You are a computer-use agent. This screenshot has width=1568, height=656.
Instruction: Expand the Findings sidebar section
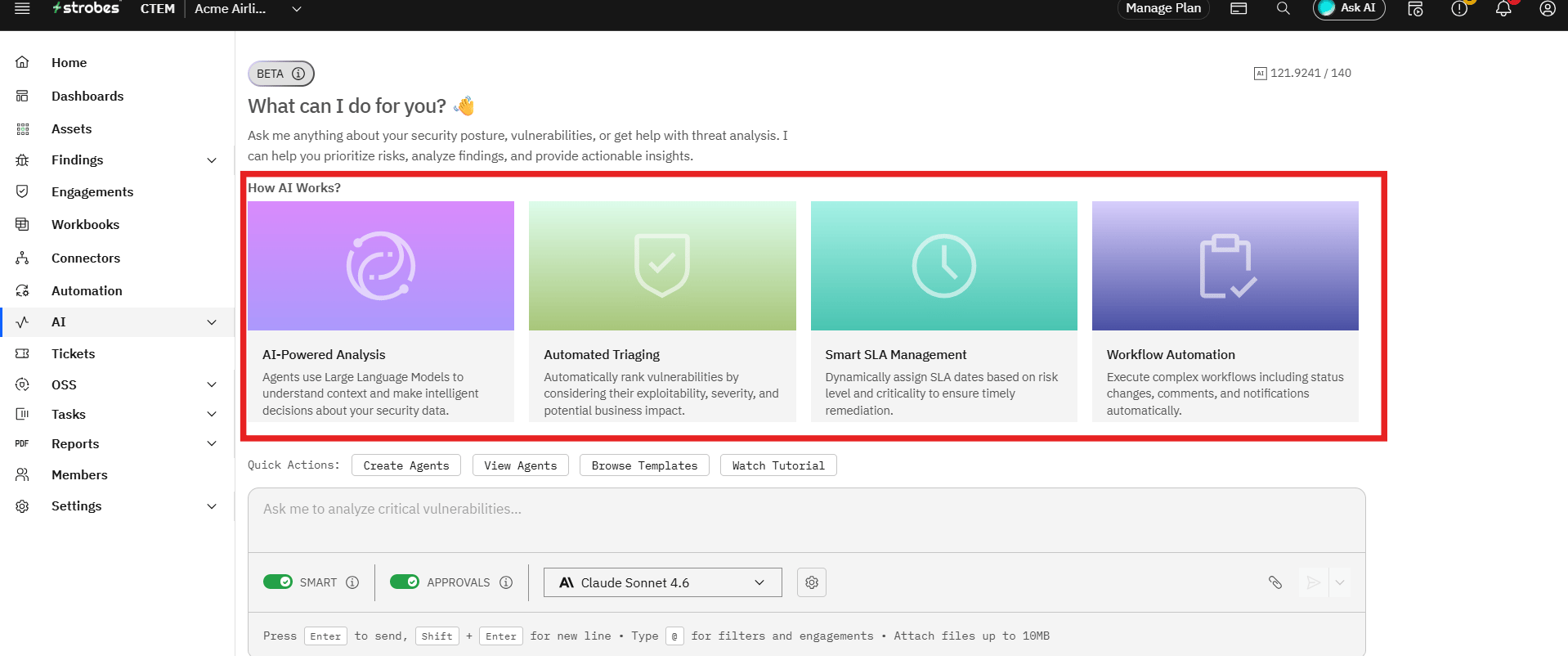(212, 160)
